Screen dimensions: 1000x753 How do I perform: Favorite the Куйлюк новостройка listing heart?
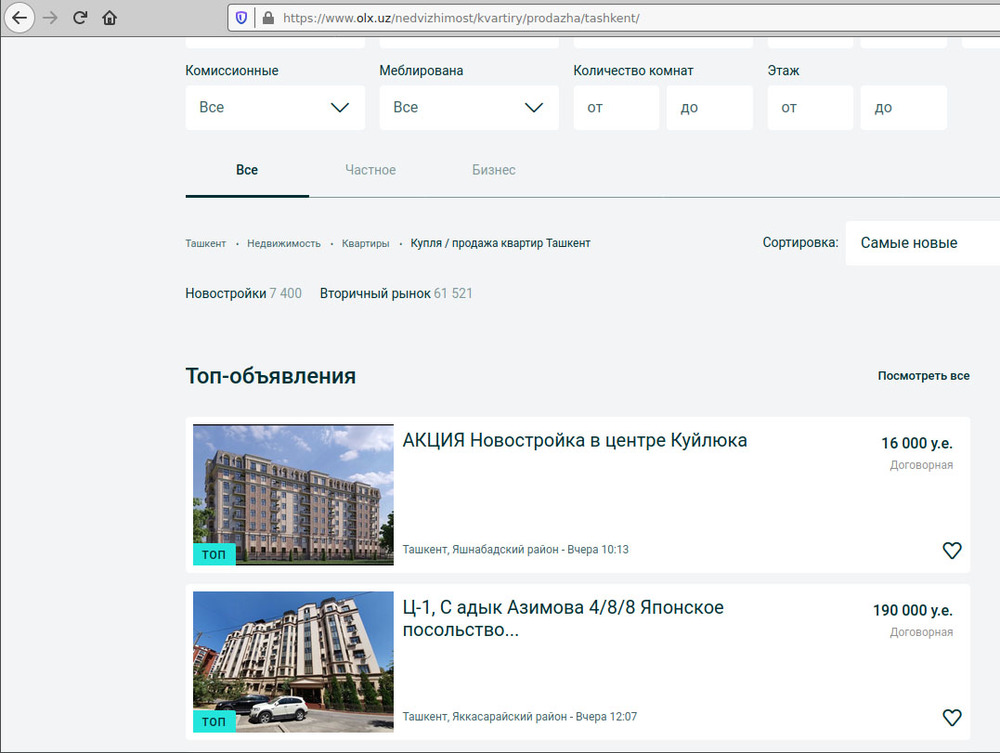tap(951, 550)
